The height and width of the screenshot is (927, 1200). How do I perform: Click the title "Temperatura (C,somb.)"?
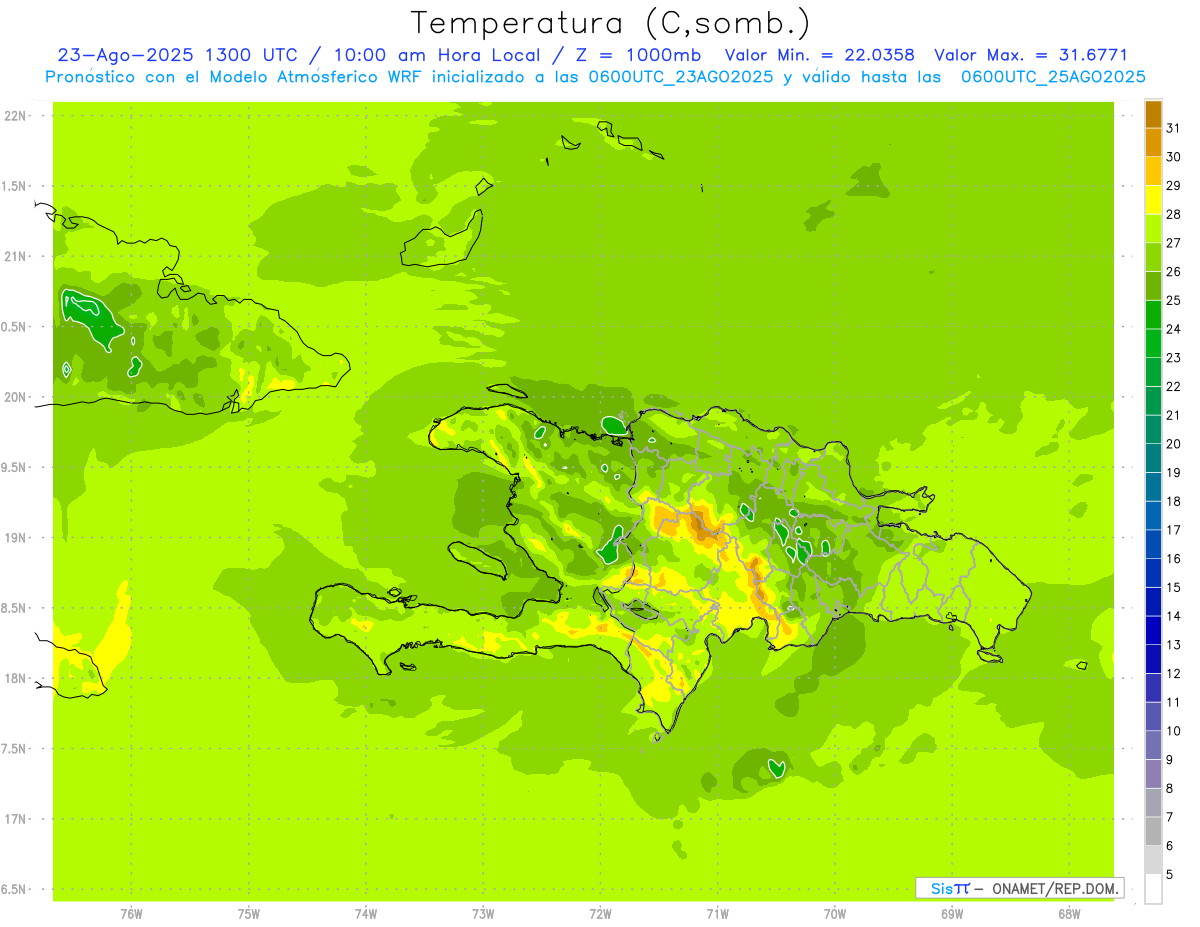[611, 23]
